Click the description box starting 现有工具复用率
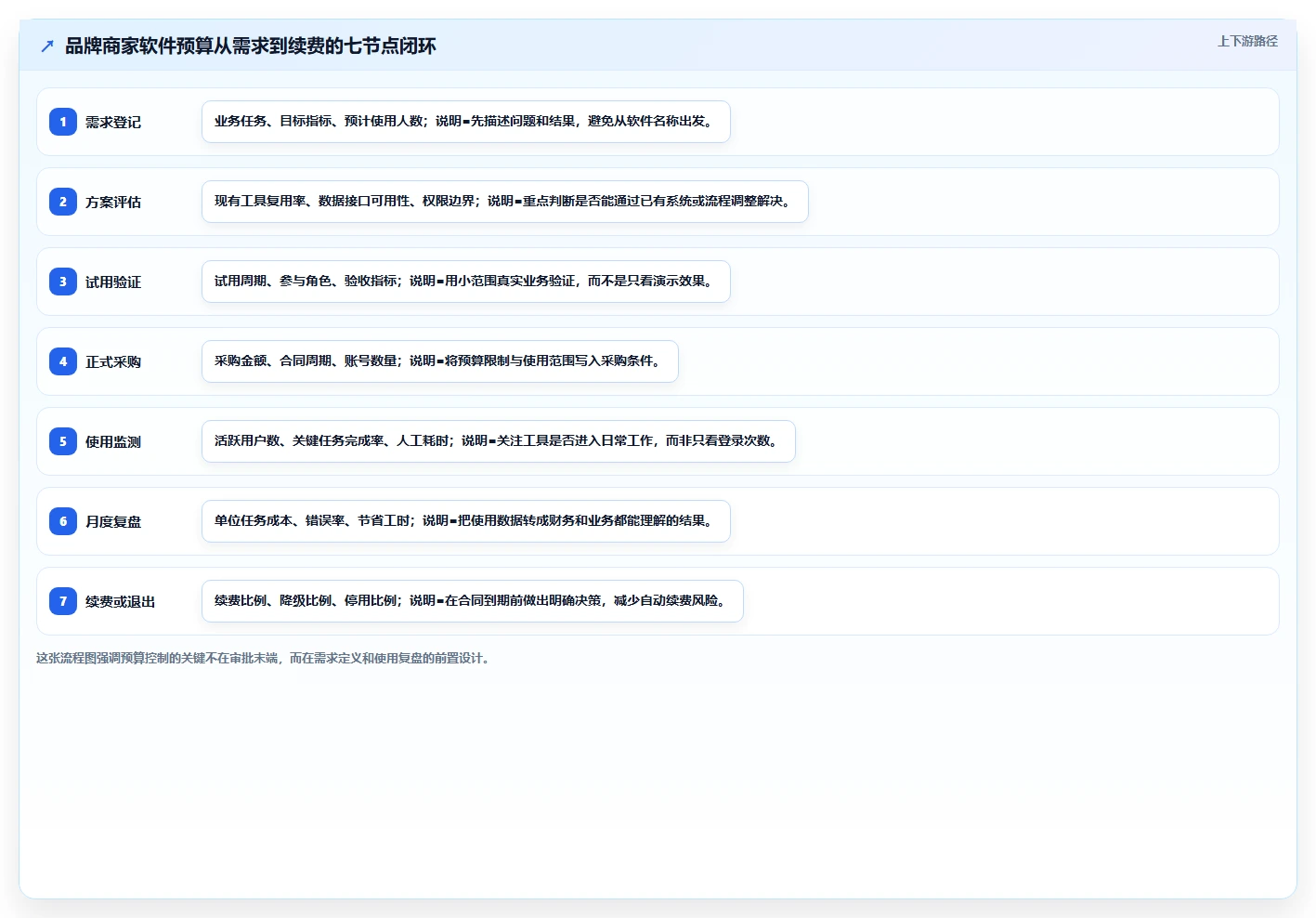1316x918 pixels. [505, 202]
